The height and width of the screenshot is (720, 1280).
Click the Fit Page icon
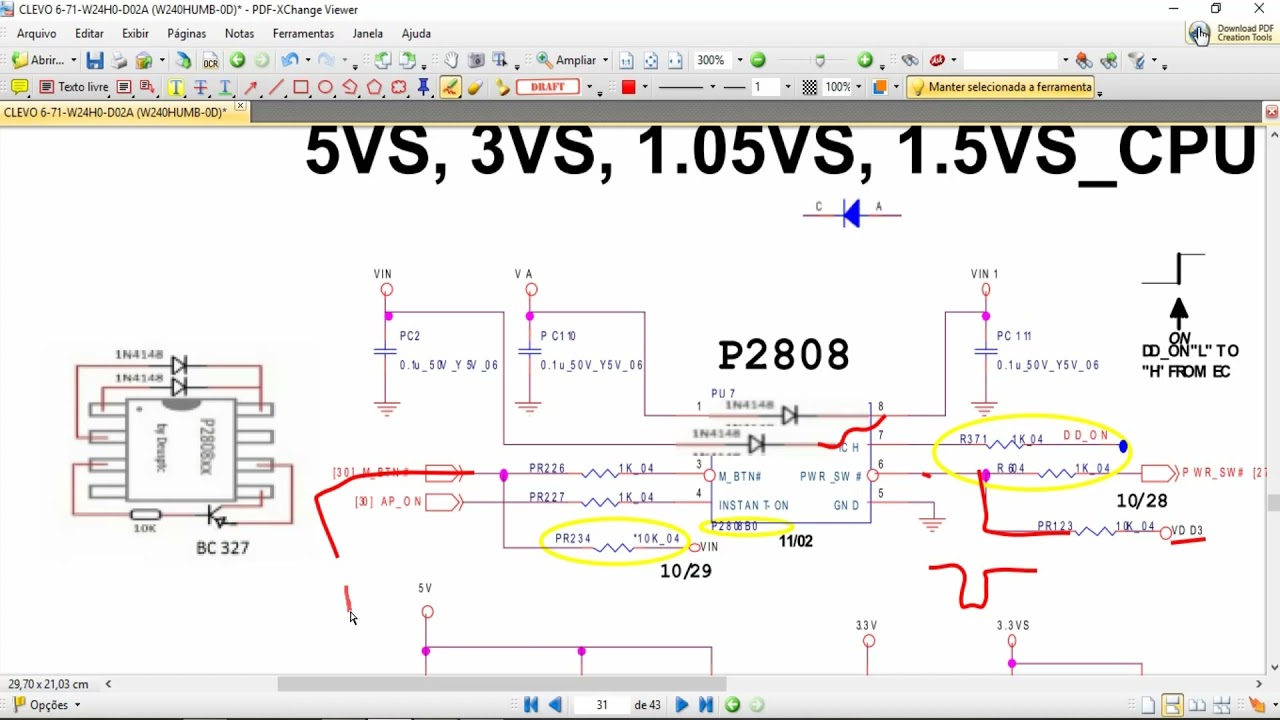[651, 60]
